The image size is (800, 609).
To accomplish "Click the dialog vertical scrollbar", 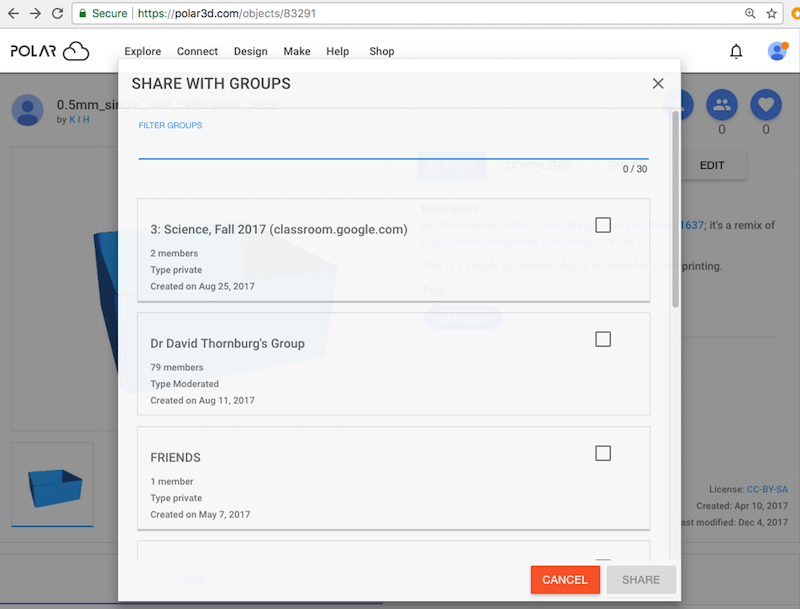I will pos(676,209).
